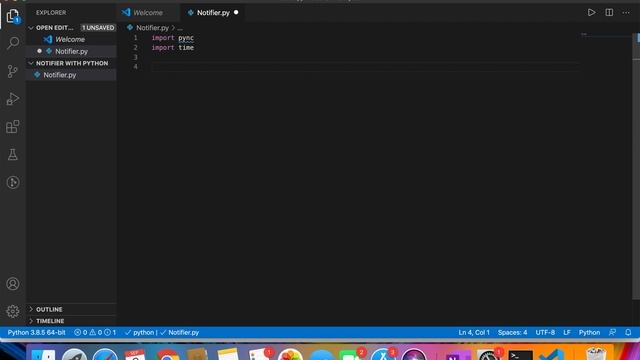Image resolution: width=640 pixels, height=360 pixels.
Task: Click the word pync on line 1
Action: point(186,38)
